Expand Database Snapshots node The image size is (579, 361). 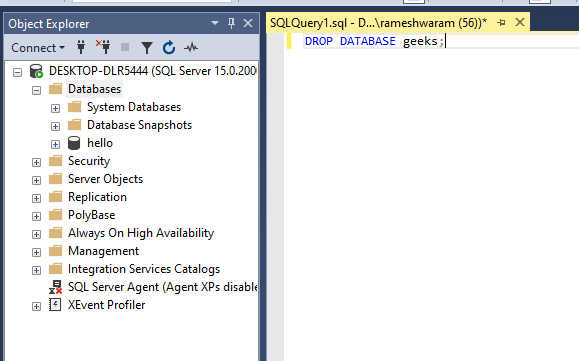(55, 127)
